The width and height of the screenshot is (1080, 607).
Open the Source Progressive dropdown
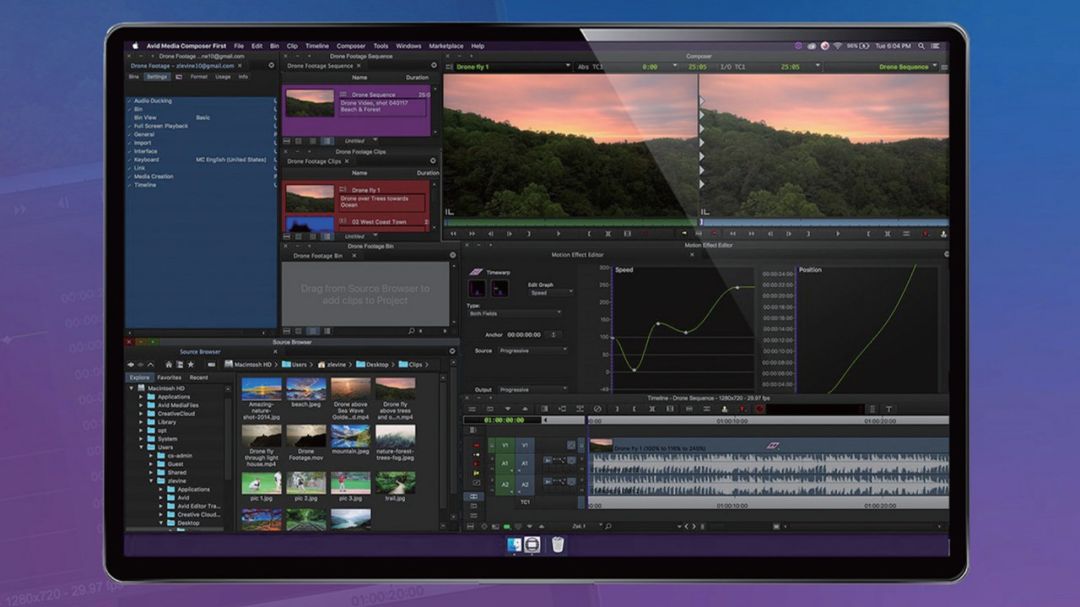click(532, 351)
